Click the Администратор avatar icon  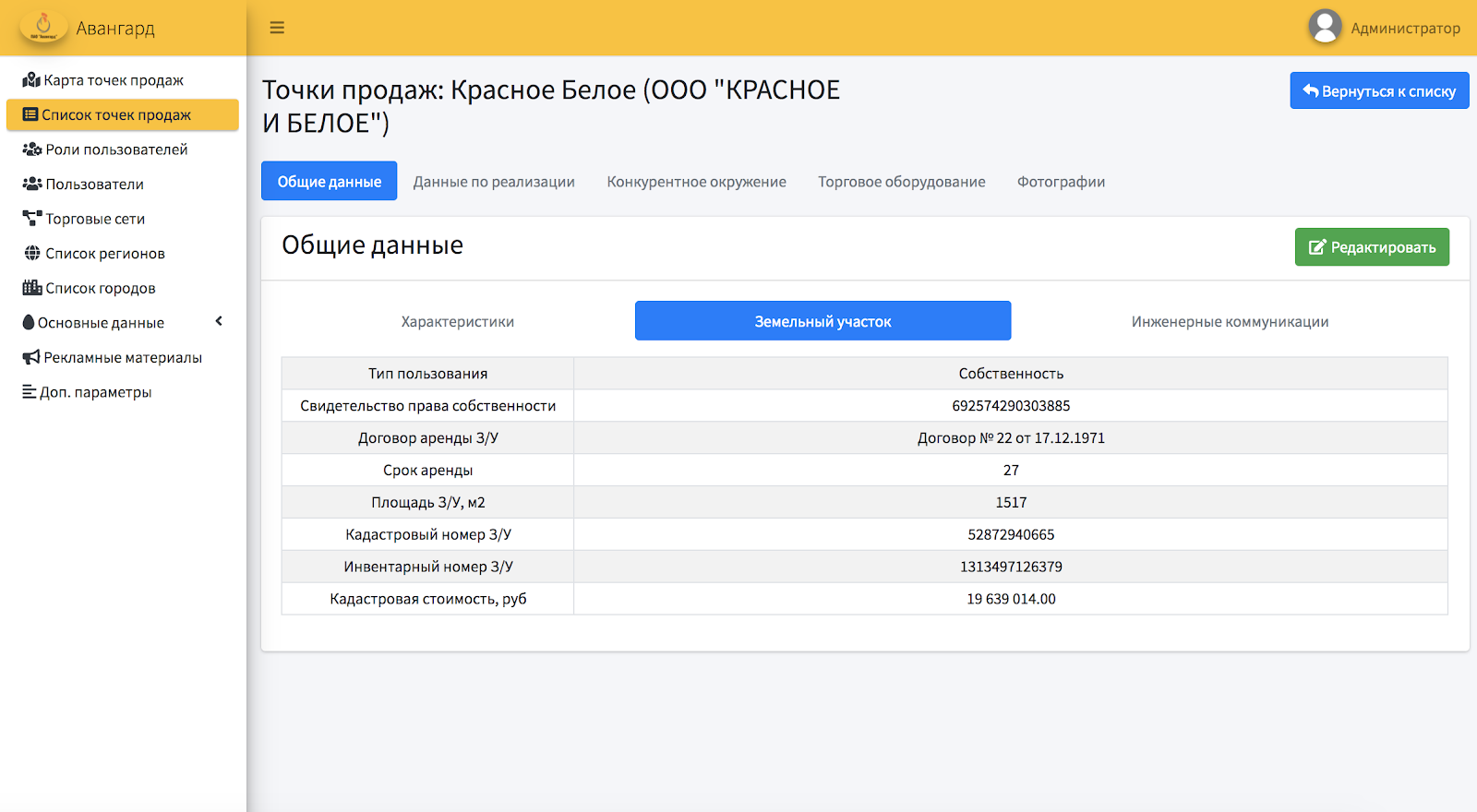(1325, 27)
